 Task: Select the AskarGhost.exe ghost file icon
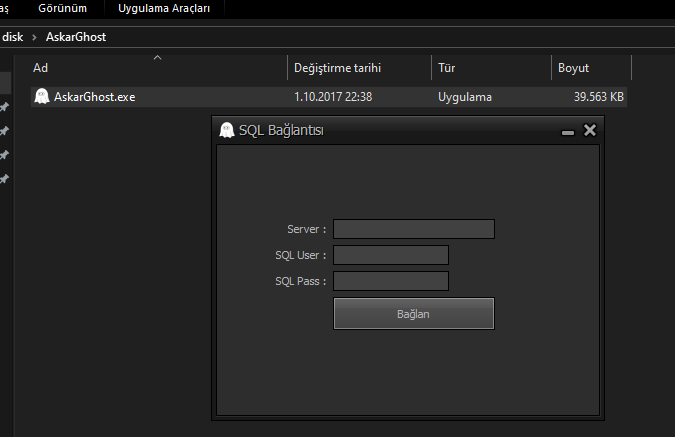pos(42,96)
